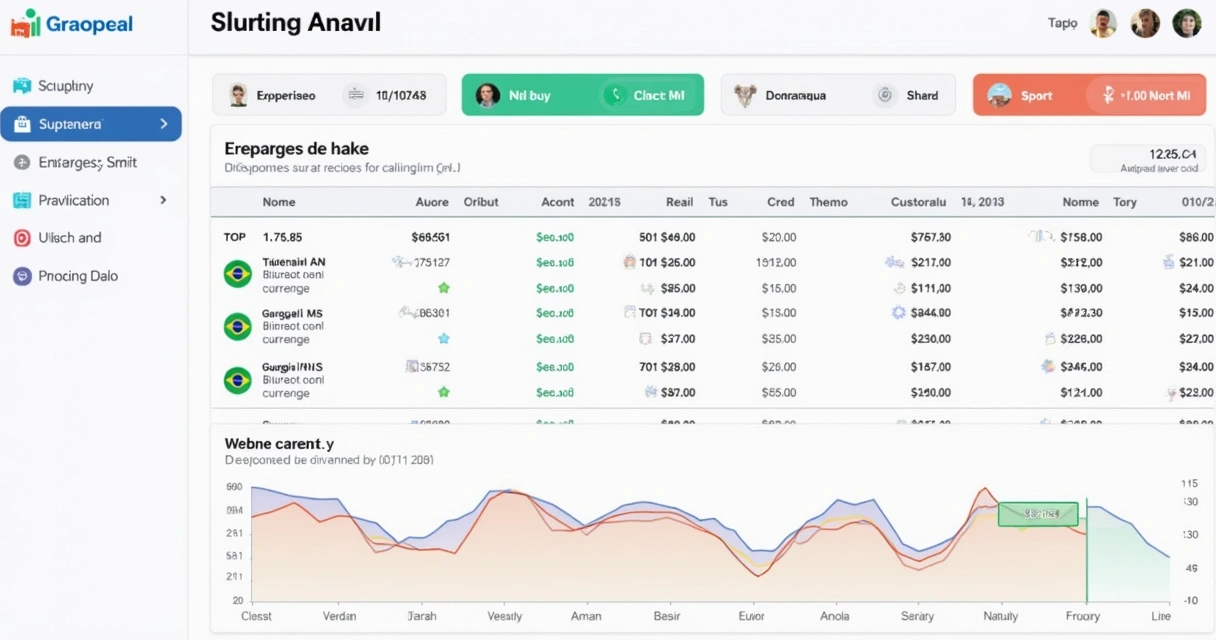Click blue star in Gargpeil MS row

point(444,339)
